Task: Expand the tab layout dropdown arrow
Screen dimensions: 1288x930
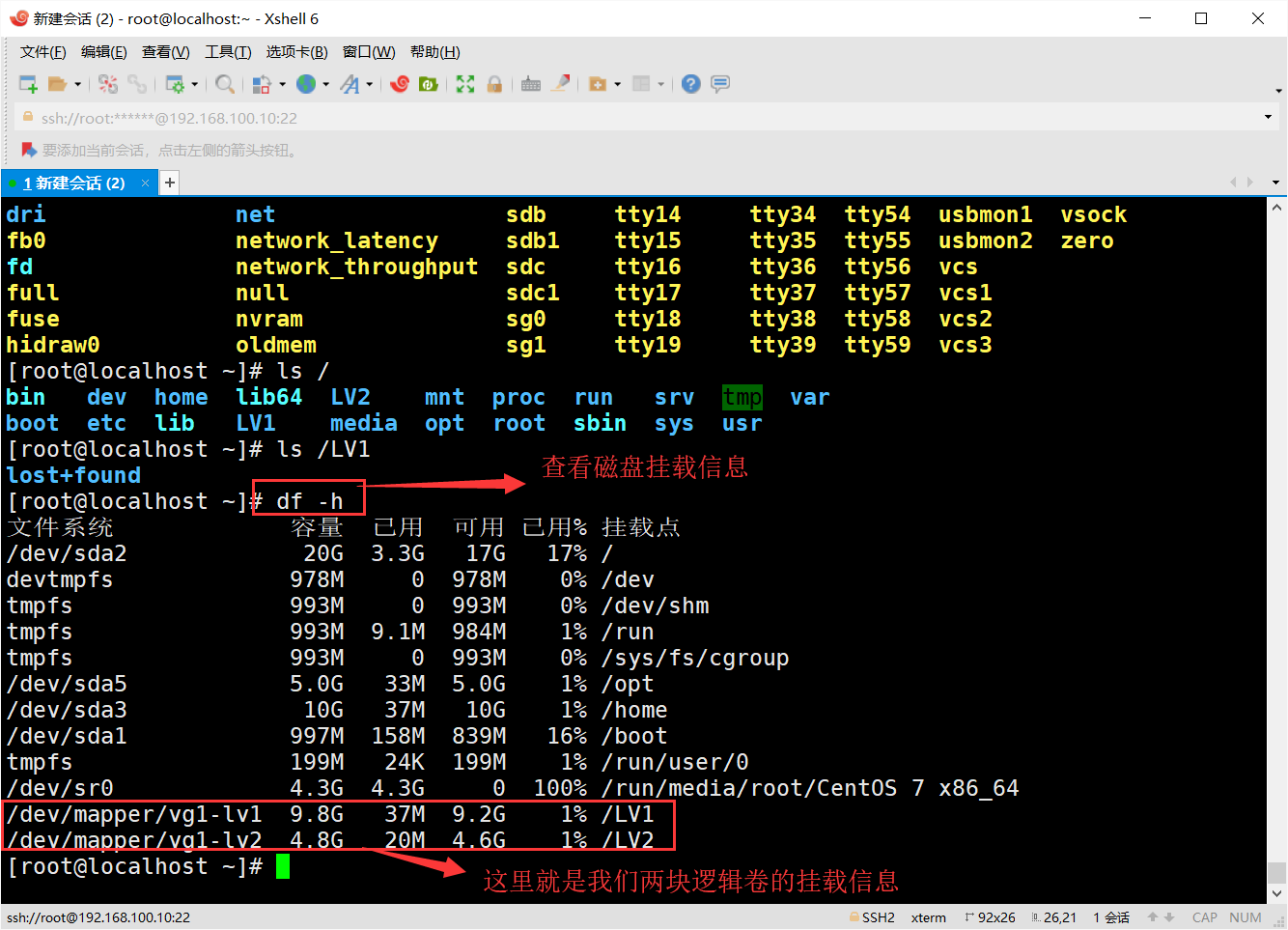Action: [660, 84]
